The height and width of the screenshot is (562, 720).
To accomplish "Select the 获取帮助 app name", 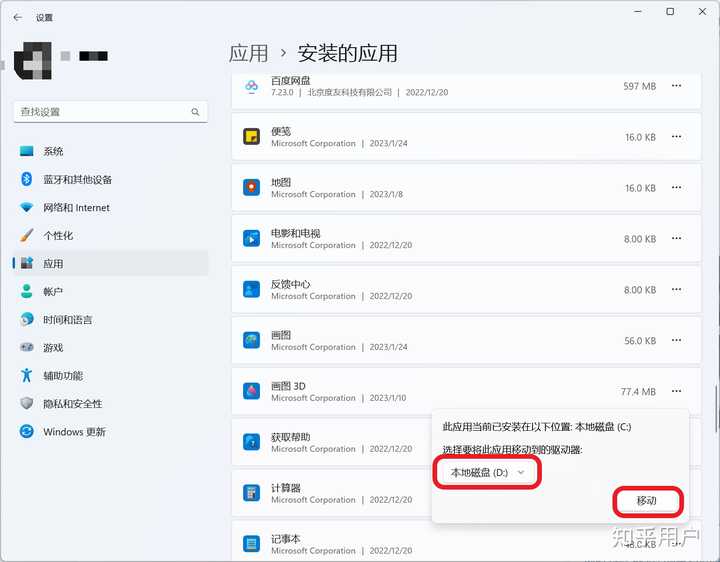I will point(291,437).
